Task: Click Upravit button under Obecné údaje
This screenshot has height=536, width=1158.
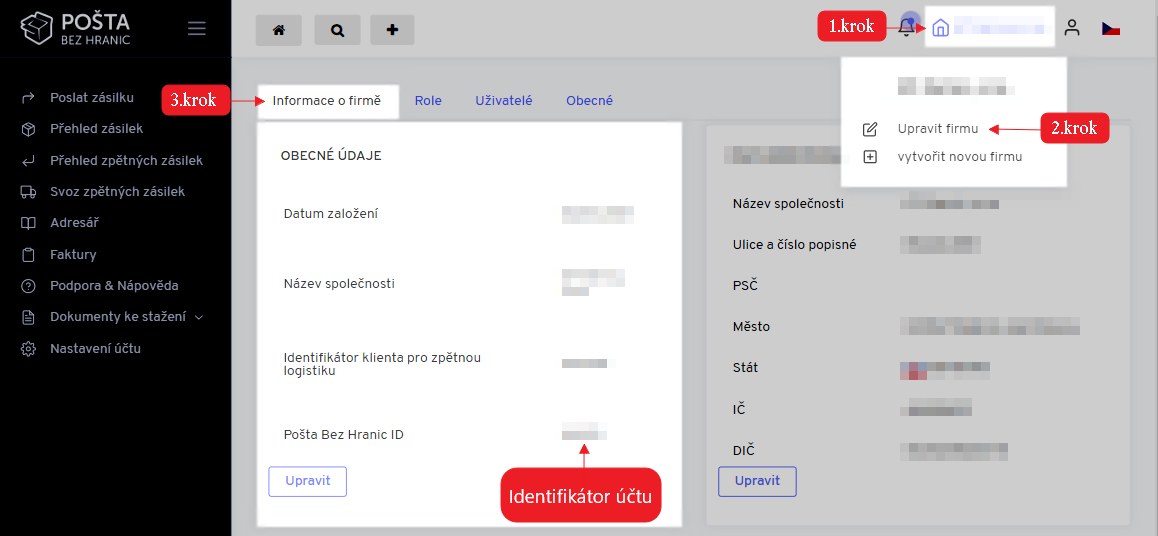Action: [x=307, y=481]
